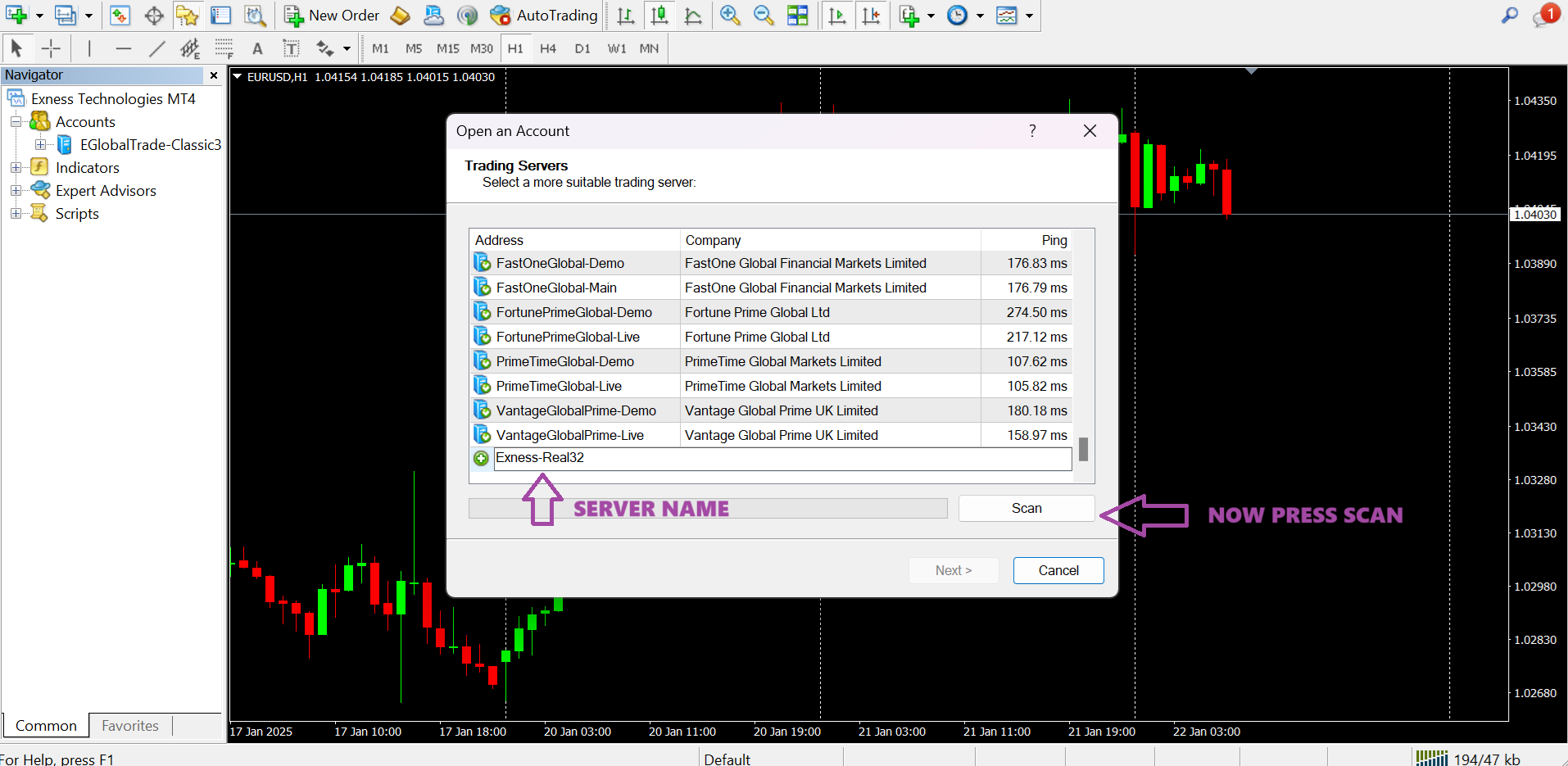Expand the Indicators tree node
The image size is (1568, 766).
(16, 168)
